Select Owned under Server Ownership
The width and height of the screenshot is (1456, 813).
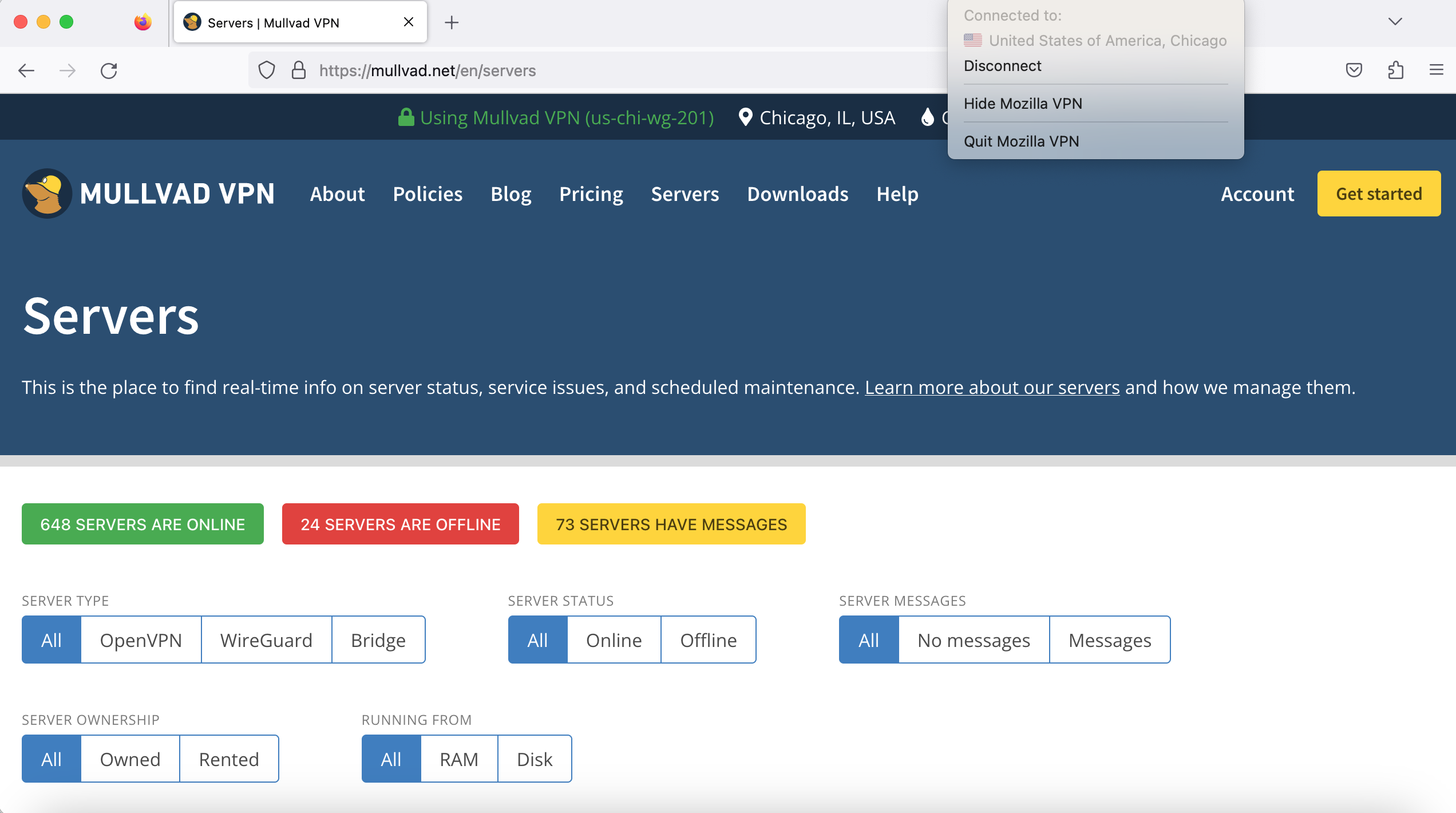(x=130, y=759)
